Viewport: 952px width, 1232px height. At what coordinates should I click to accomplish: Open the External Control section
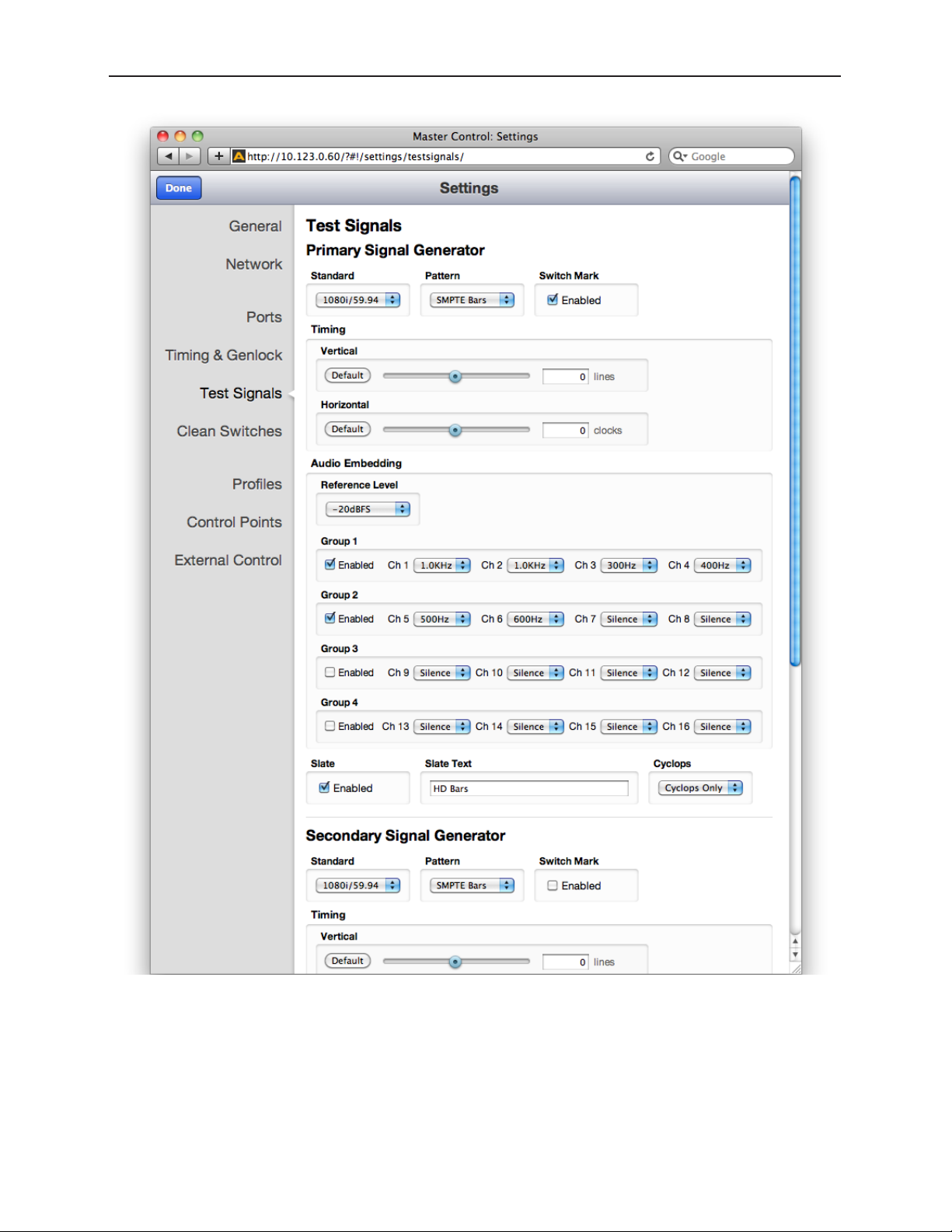(x=228, y=560)
